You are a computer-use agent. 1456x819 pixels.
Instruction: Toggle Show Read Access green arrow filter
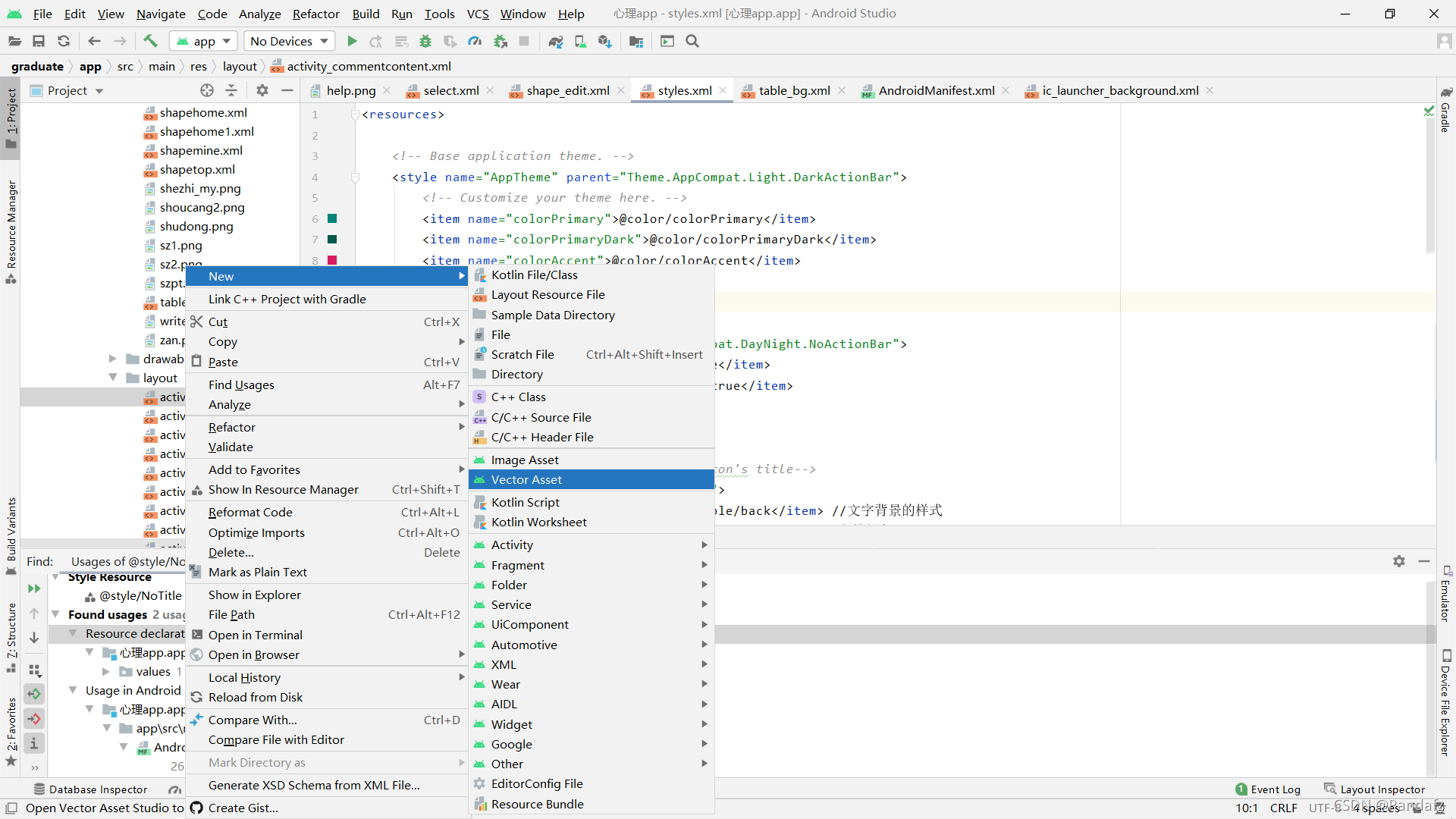tap(34, 694)
